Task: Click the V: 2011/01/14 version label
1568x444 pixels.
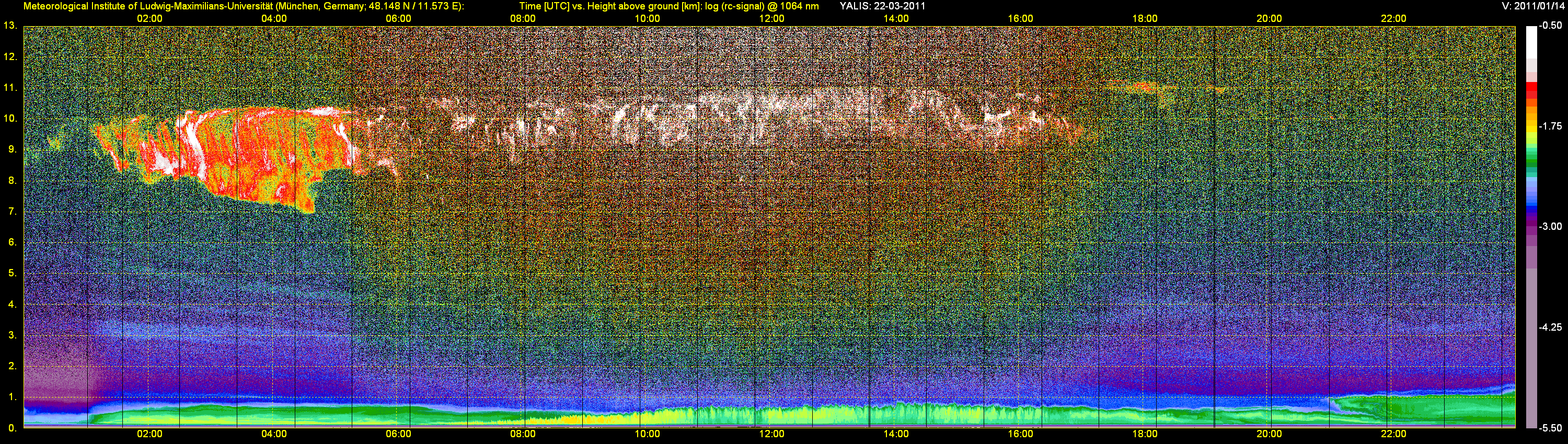Action: (1531, 6)
